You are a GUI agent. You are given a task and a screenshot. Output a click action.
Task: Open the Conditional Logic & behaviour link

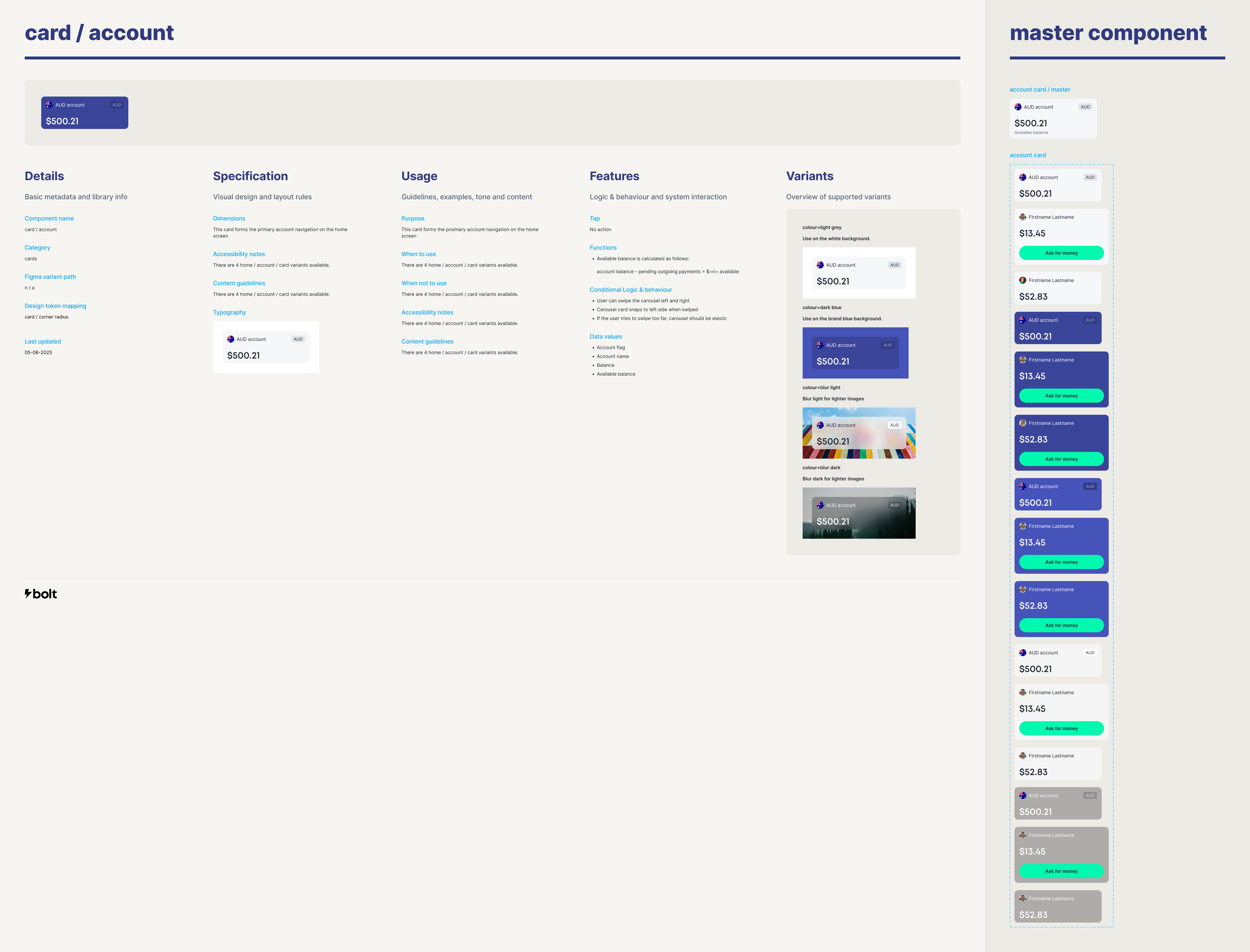[x=631, y=290]
